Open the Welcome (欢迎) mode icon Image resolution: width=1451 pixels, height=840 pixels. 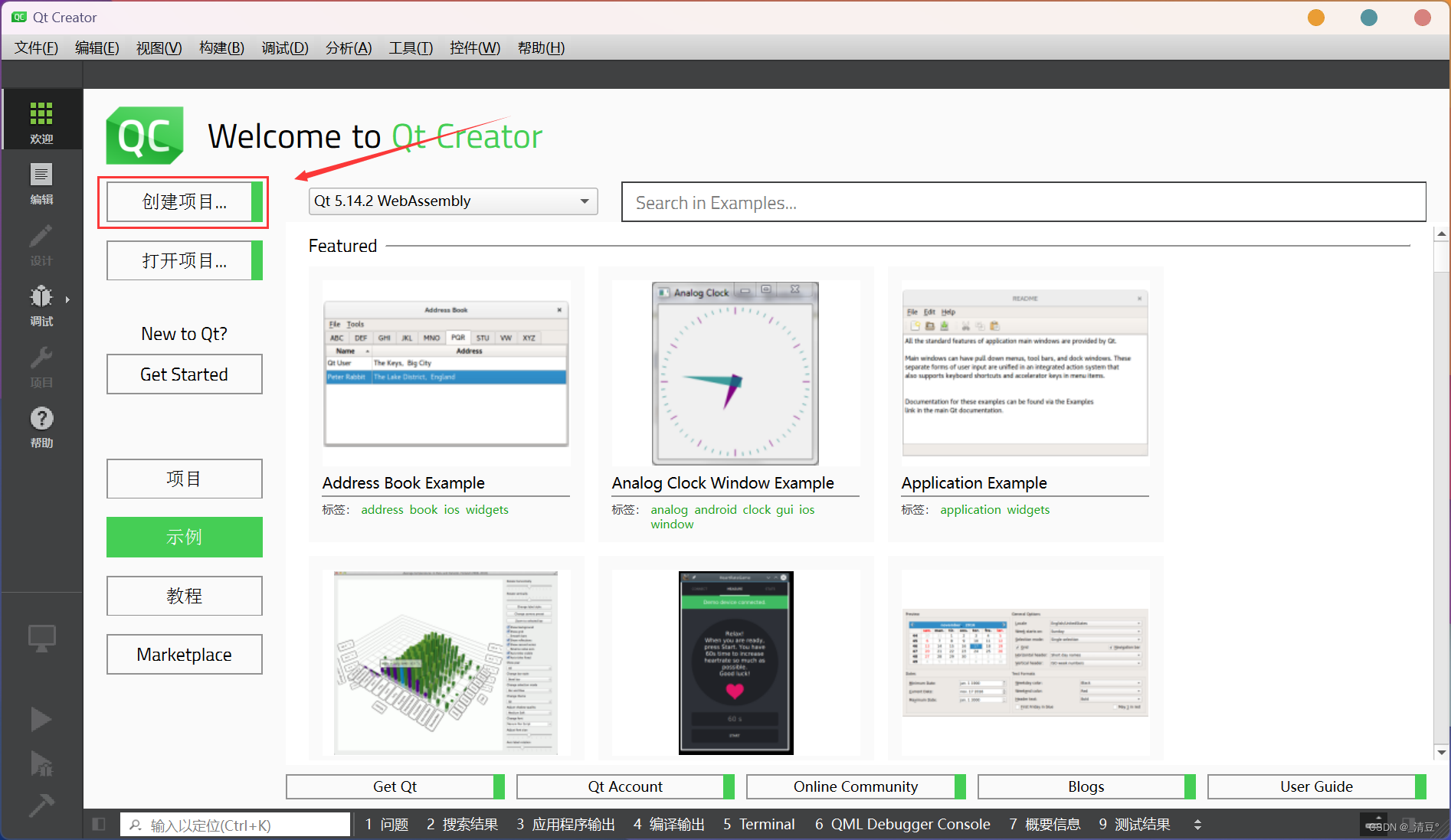click(x=41, y=115)
